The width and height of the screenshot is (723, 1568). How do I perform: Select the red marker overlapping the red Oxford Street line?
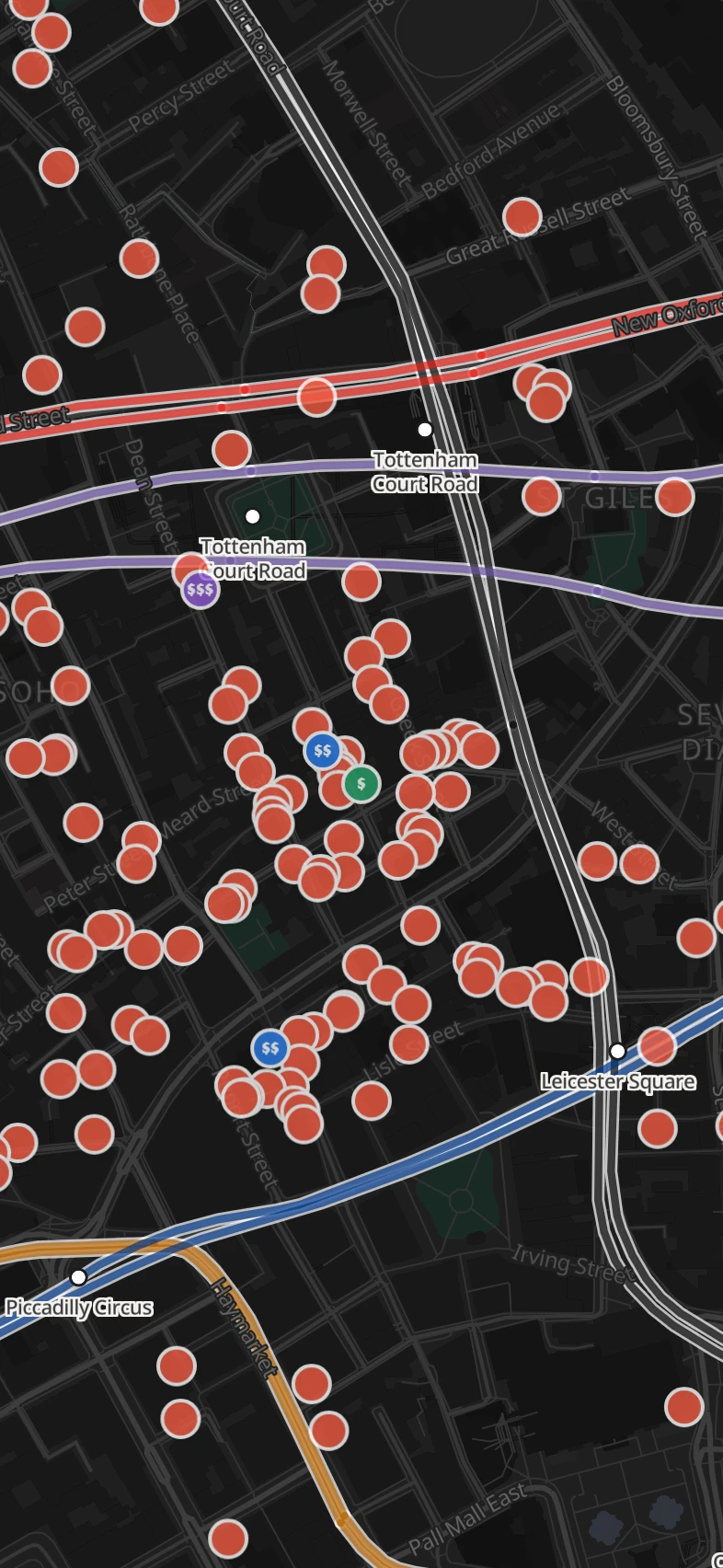316,397
